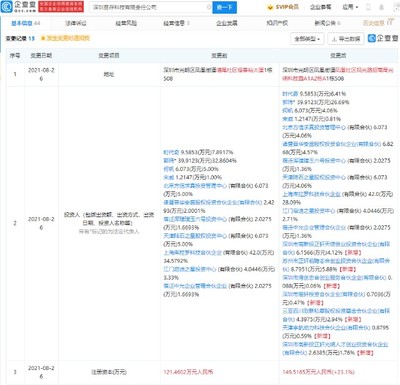
Task: Click the company name search box
Action: (151, 7)
